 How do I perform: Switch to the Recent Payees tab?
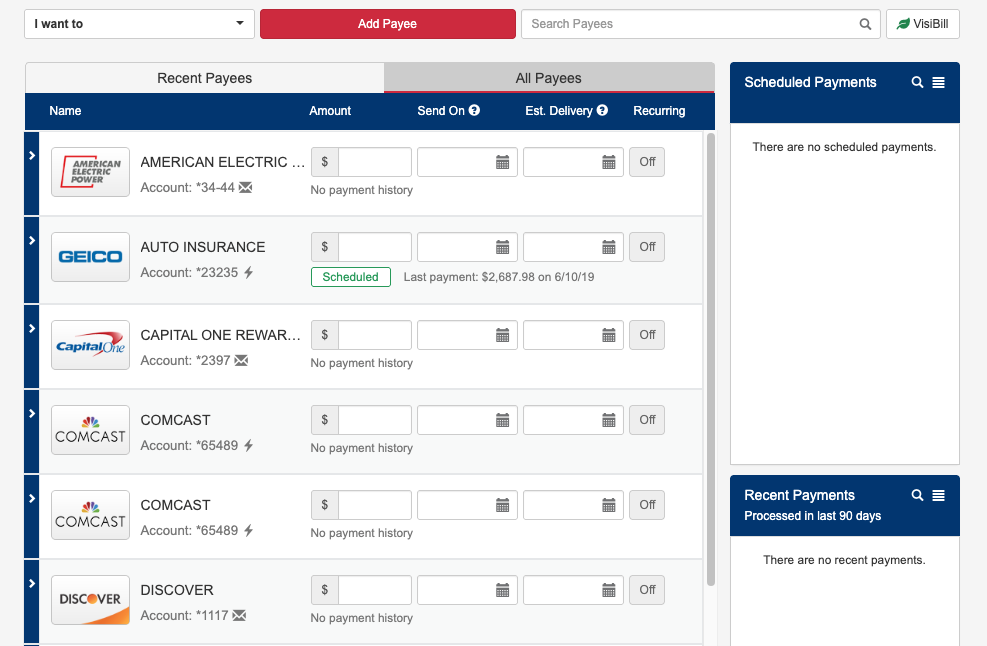[x=203, y=78]
